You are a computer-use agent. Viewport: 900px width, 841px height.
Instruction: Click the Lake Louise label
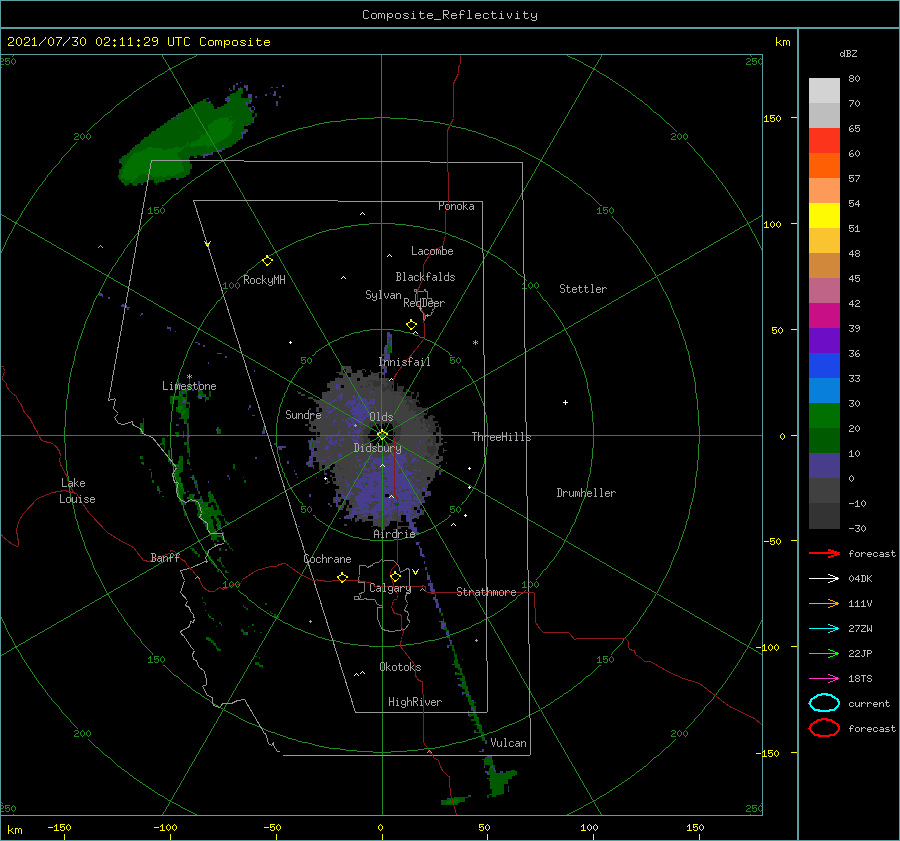(x=77, y=491)
